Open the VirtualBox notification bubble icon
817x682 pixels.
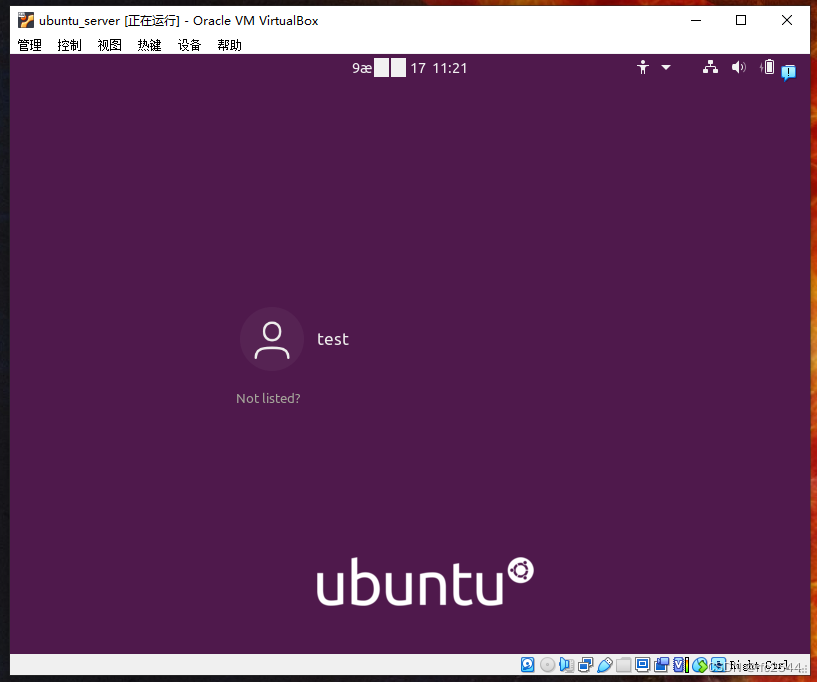[x=789, y=72]
